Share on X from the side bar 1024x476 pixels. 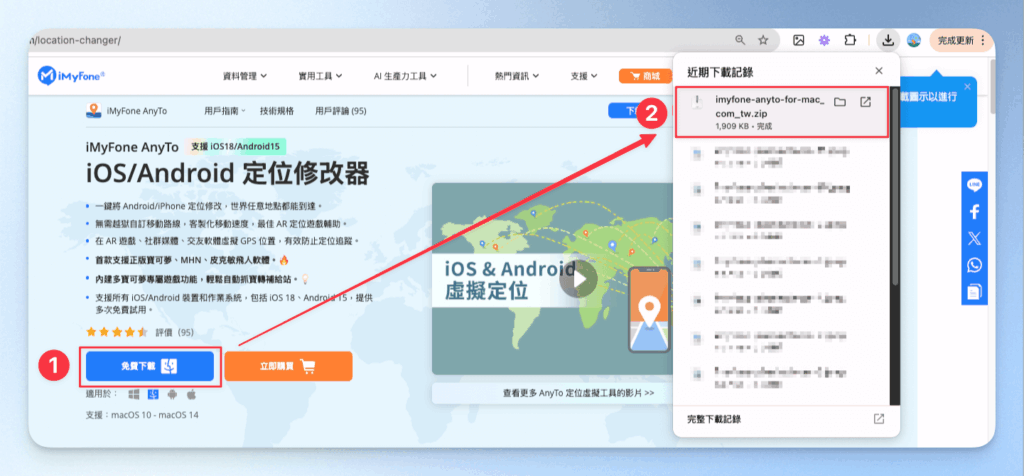[974, 238]
